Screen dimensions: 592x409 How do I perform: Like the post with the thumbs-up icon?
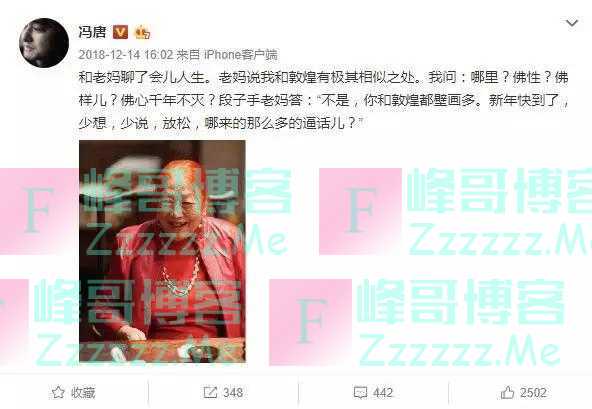507,392
